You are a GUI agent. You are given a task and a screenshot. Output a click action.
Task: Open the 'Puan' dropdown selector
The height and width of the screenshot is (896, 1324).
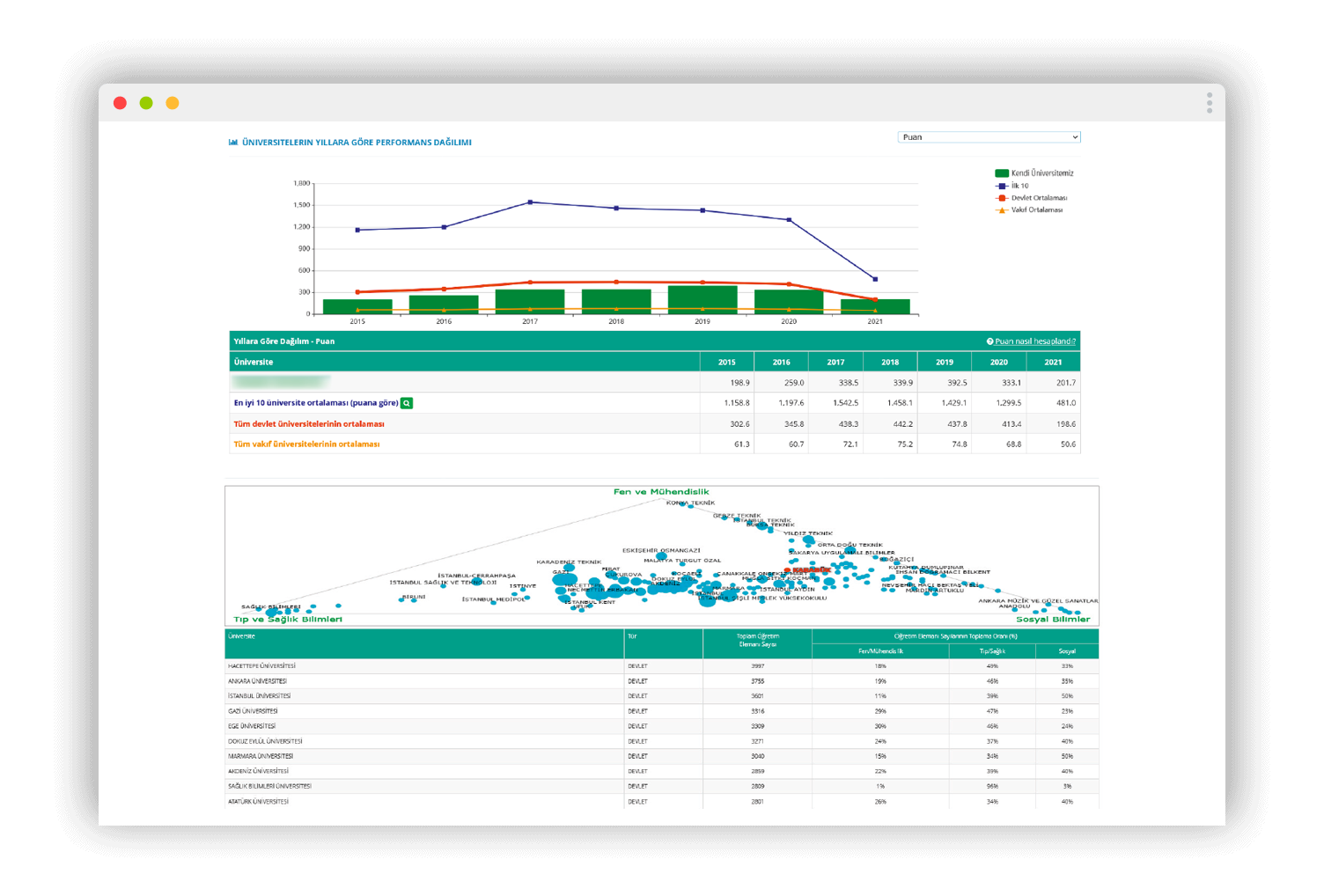(989, 137)
